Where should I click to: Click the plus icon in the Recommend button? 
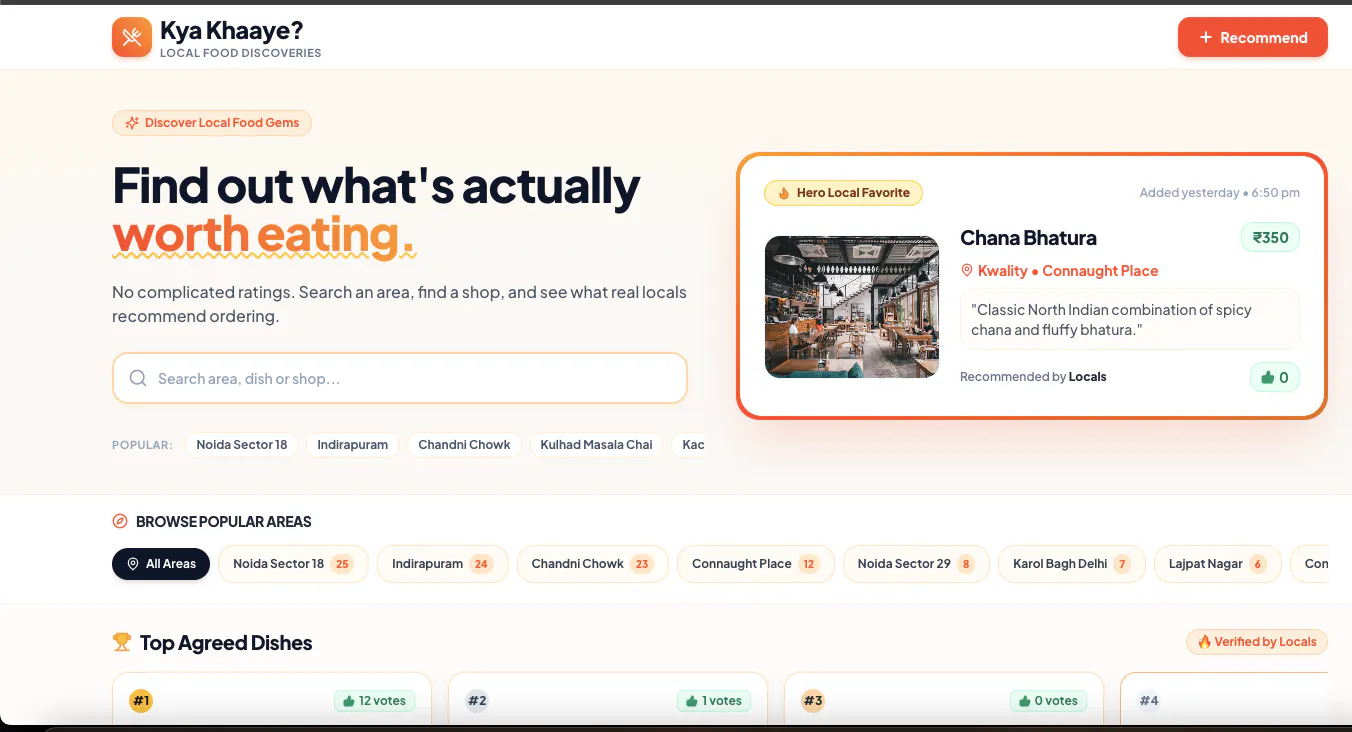pos(1206,37)
